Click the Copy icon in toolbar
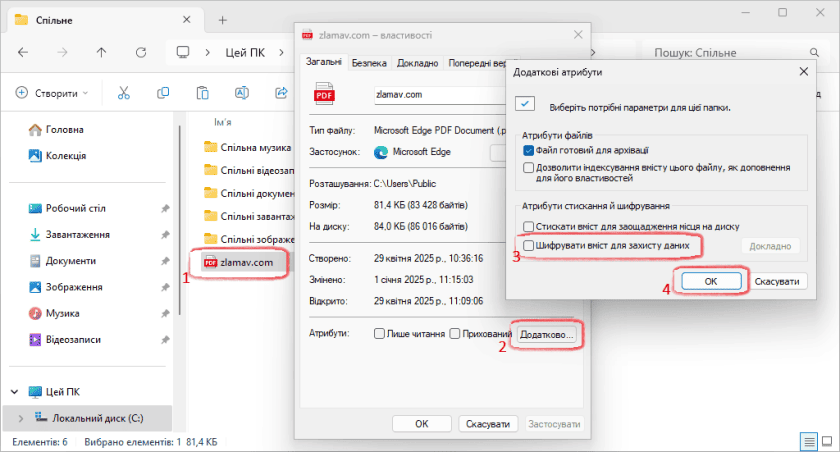The height and width of the screenshot is (452, 840). tap(163, 93)
